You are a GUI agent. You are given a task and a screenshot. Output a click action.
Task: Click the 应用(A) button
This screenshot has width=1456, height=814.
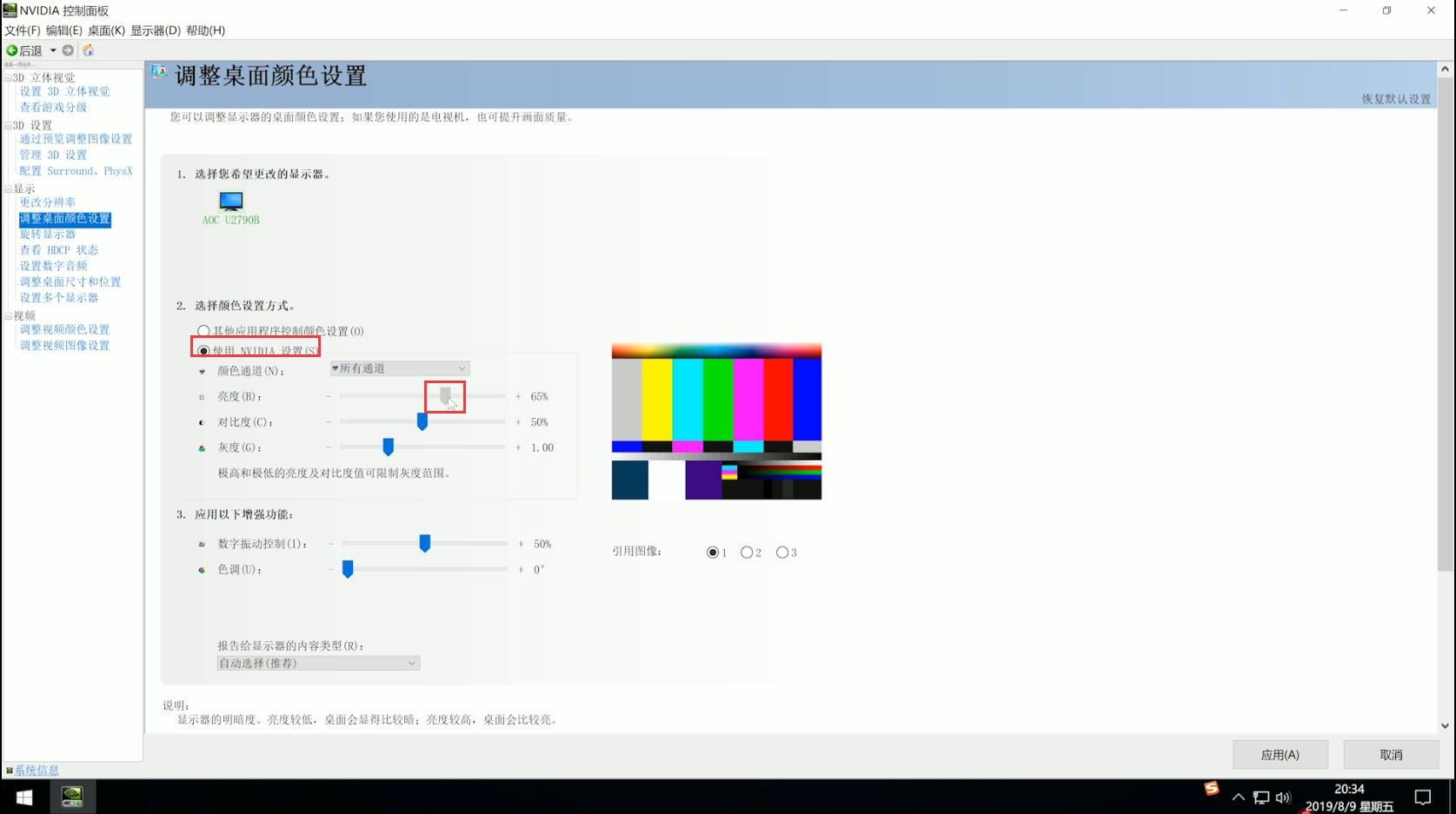(x=1280, y=755)
